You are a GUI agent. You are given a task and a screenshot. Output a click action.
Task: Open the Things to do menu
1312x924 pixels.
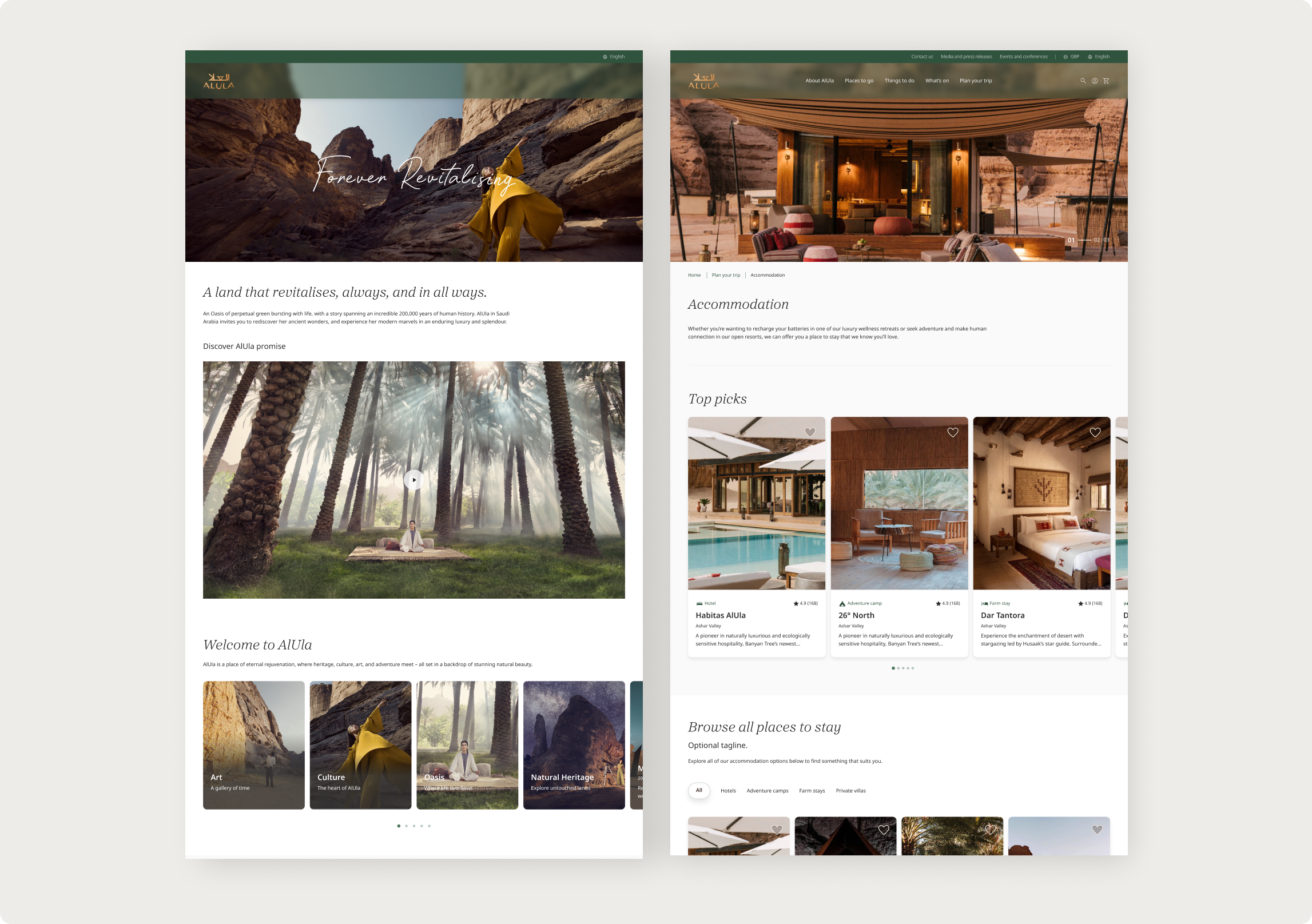pos(899,81)
